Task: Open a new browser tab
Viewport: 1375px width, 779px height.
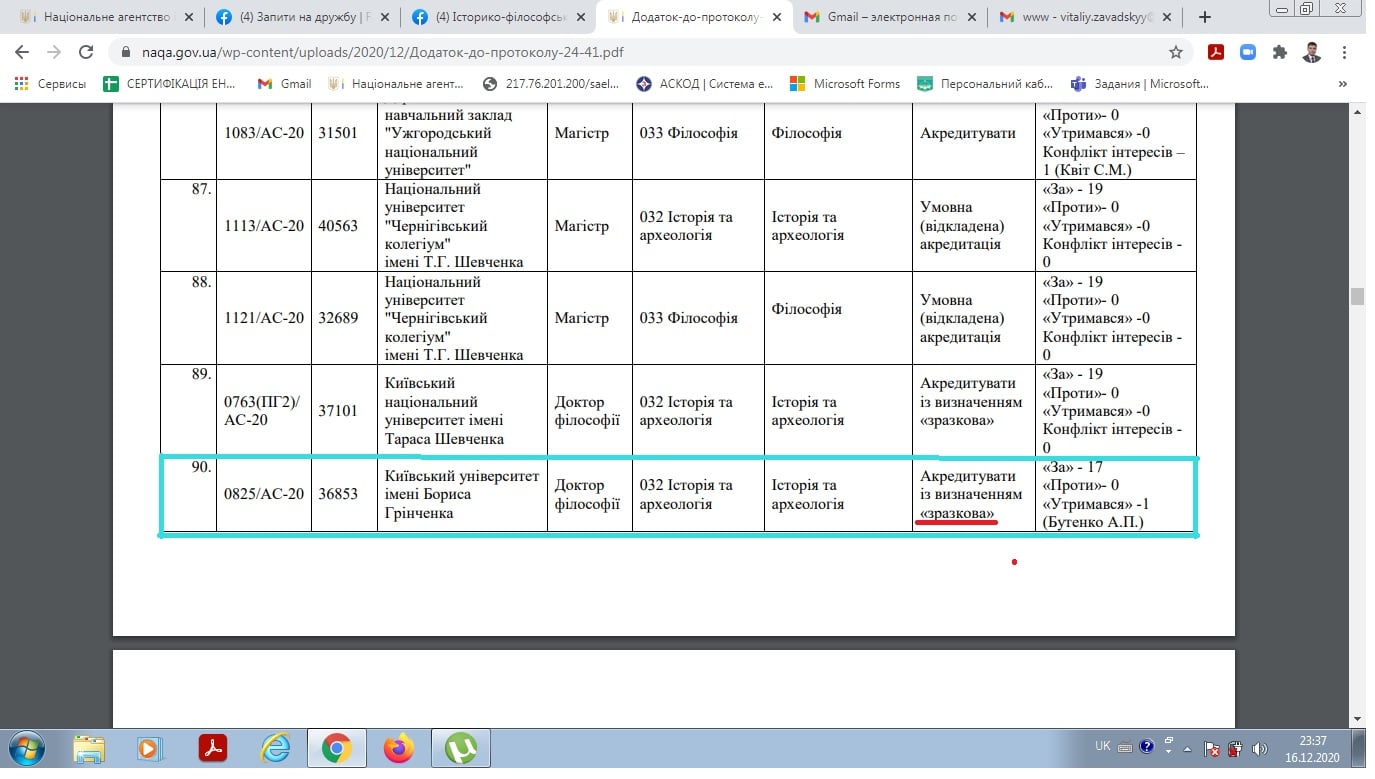Action: coord(1205,17)
